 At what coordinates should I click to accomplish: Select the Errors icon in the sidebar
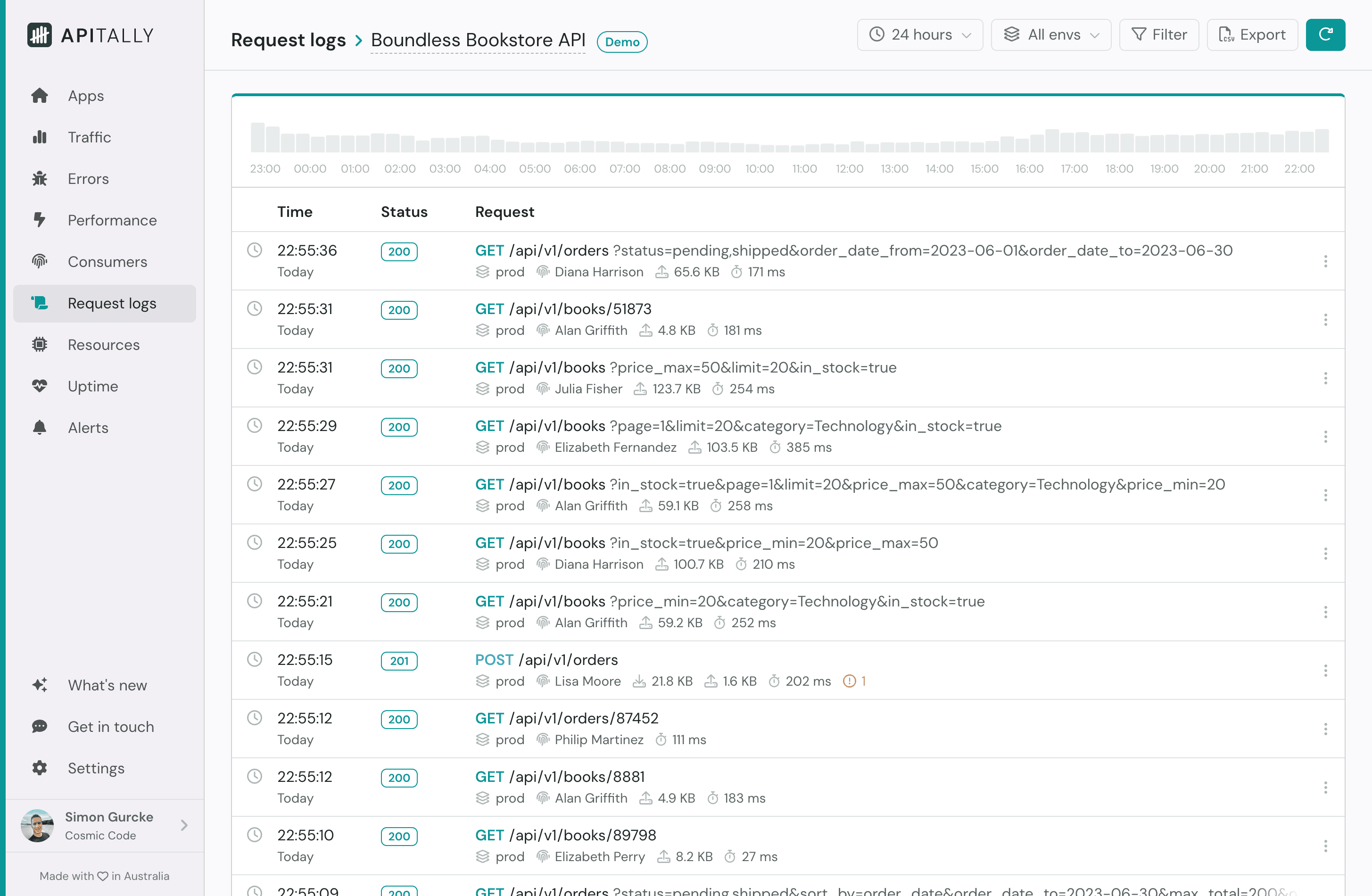click(x=39, y=179)
